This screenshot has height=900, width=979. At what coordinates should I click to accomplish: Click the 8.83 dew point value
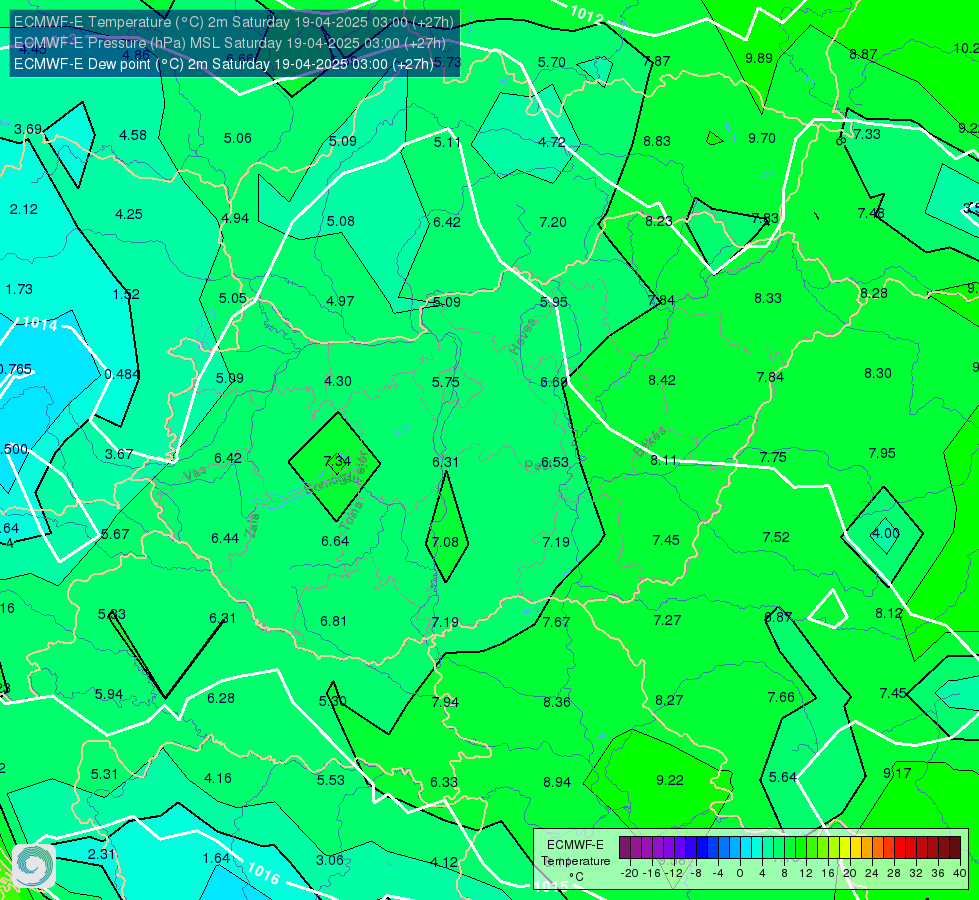point(657,141)
